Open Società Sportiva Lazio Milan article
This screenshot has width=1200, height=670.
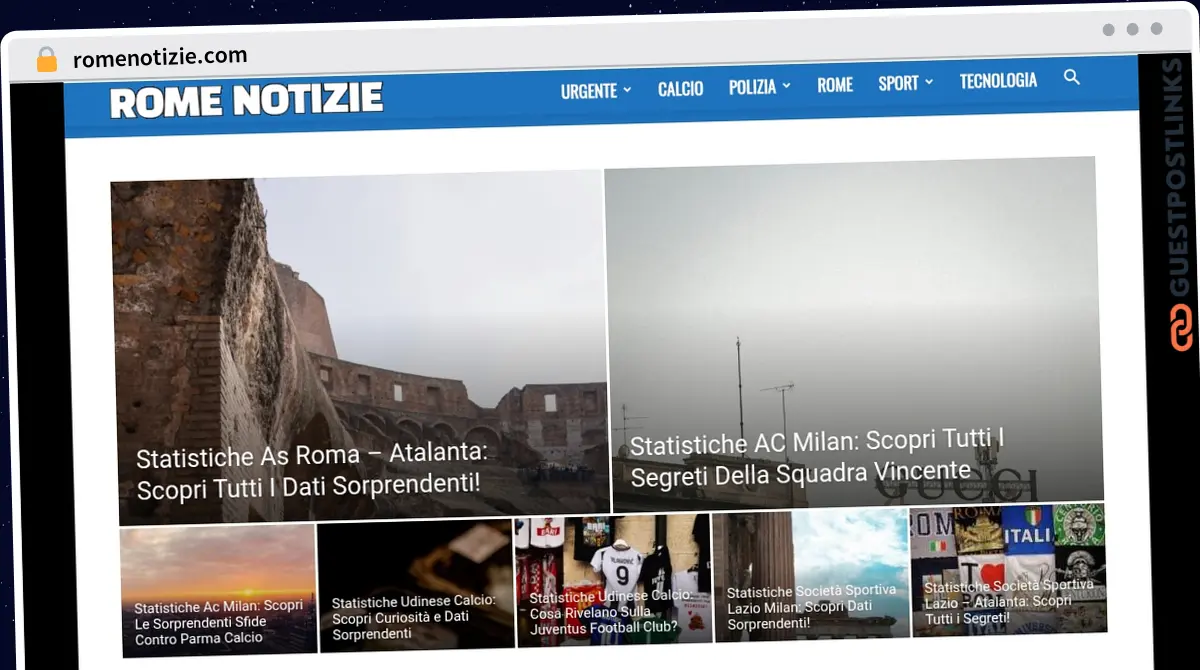(x=810, y=607)
